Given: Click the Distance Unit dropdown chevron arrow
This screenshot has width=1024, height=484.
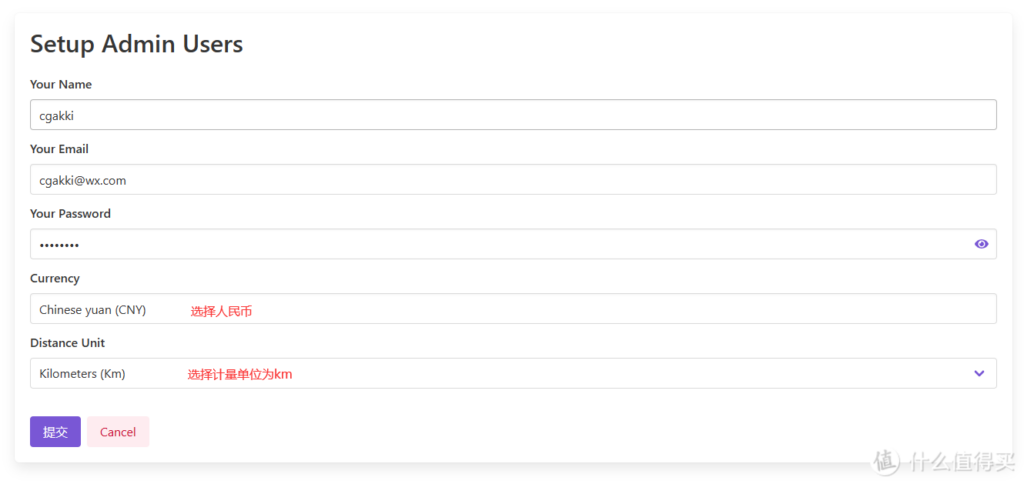Looking at the screenshot, I should [x=979, y=373].
